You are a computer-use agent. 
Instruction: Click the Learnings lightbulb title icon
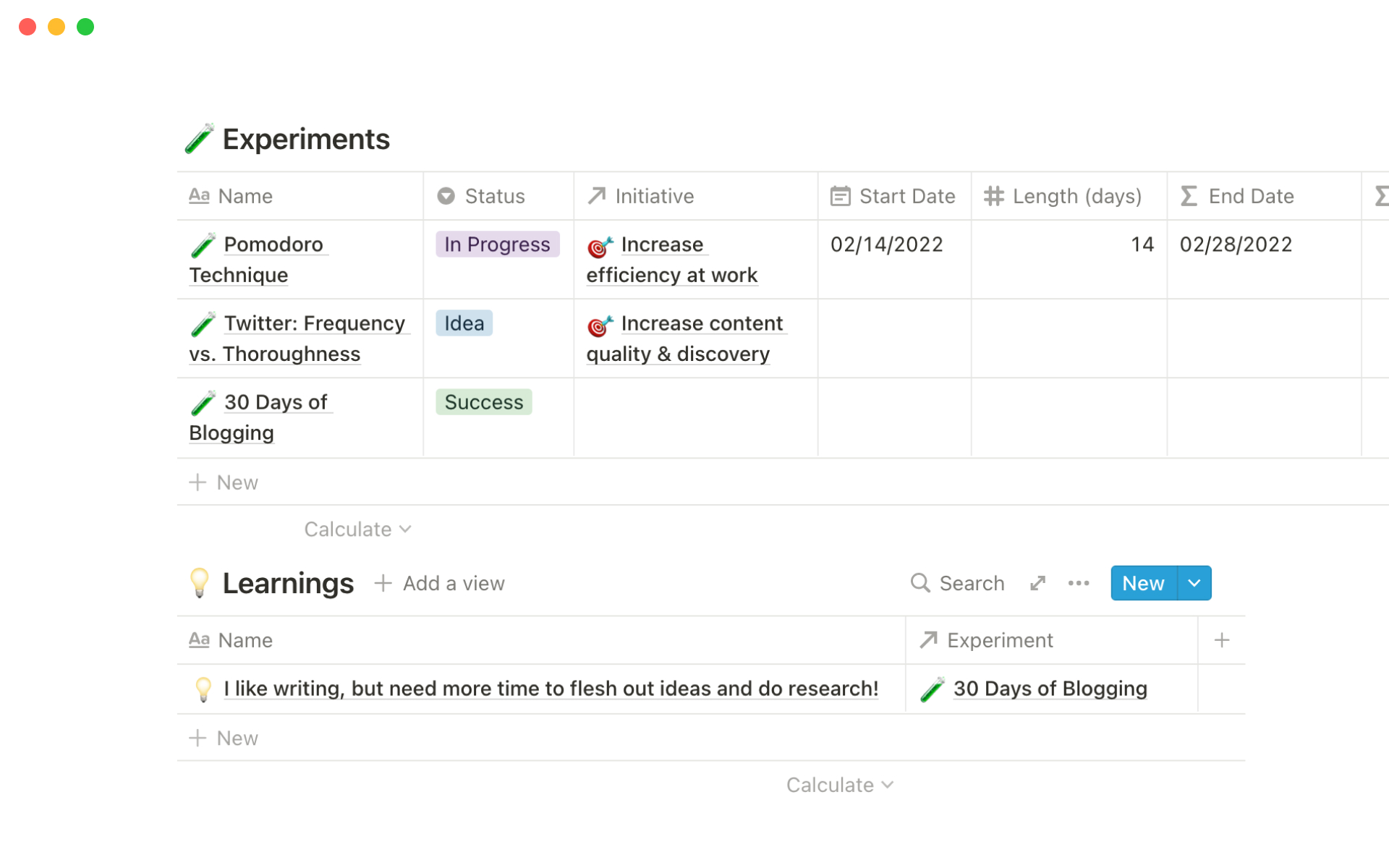(x=199, y=583)
